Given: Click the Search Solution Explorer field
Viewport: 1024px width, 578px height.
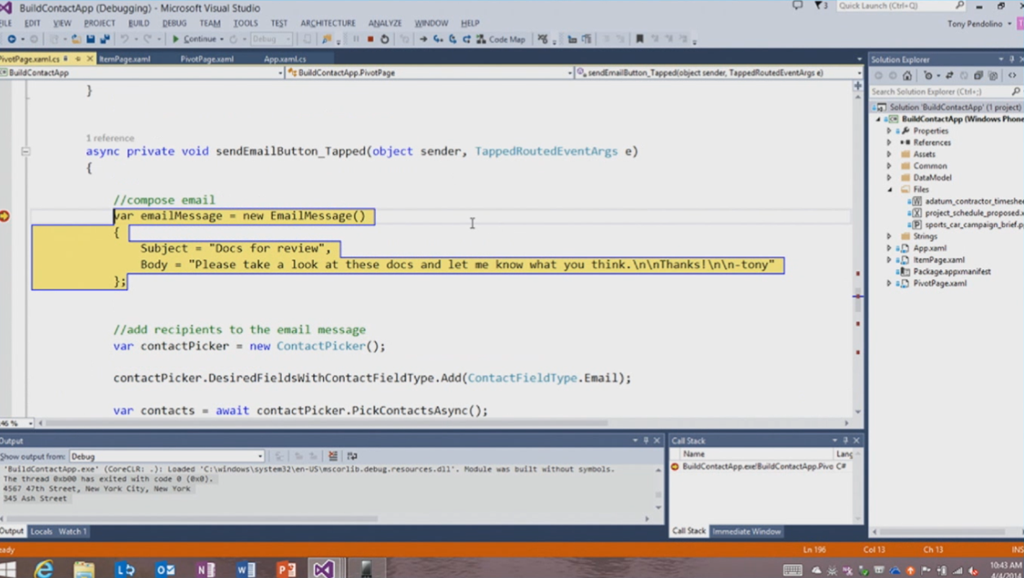Looking at the screenshot, I should (945, 91).
